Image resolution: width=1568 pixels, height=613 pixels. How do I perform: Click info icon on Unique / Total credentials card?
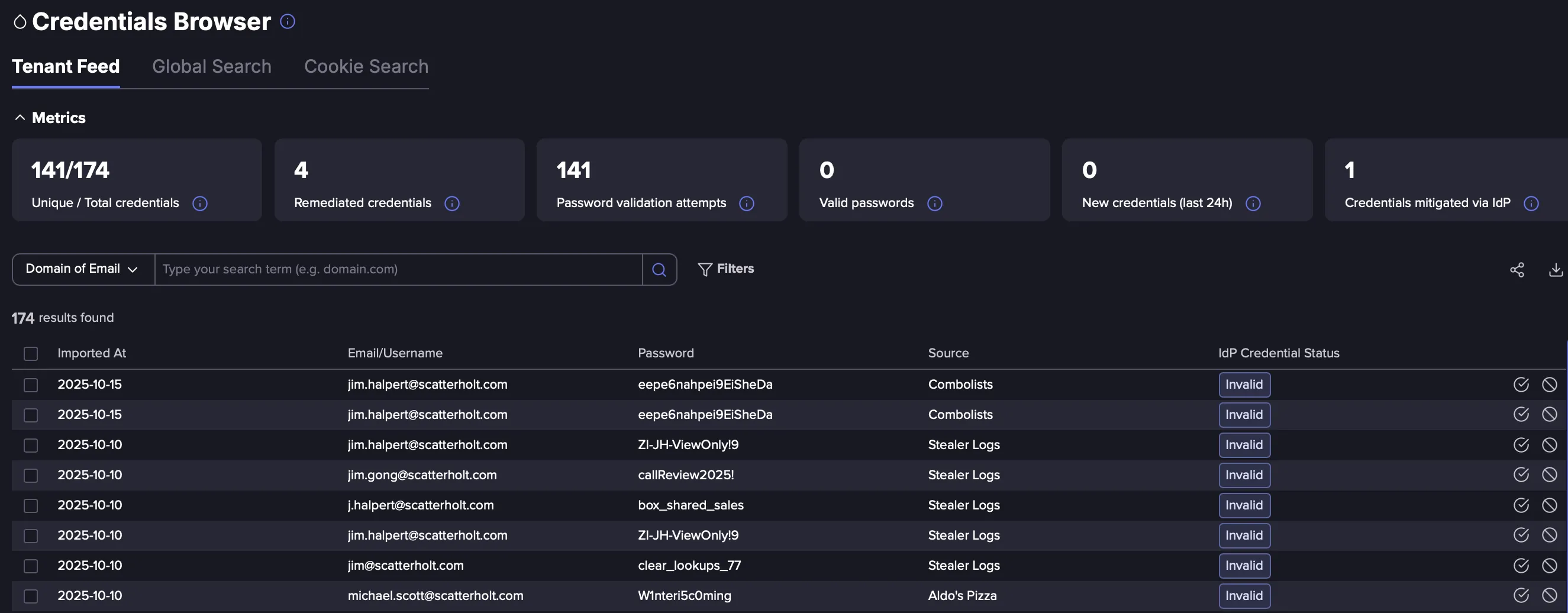click(x=199, y=204)
